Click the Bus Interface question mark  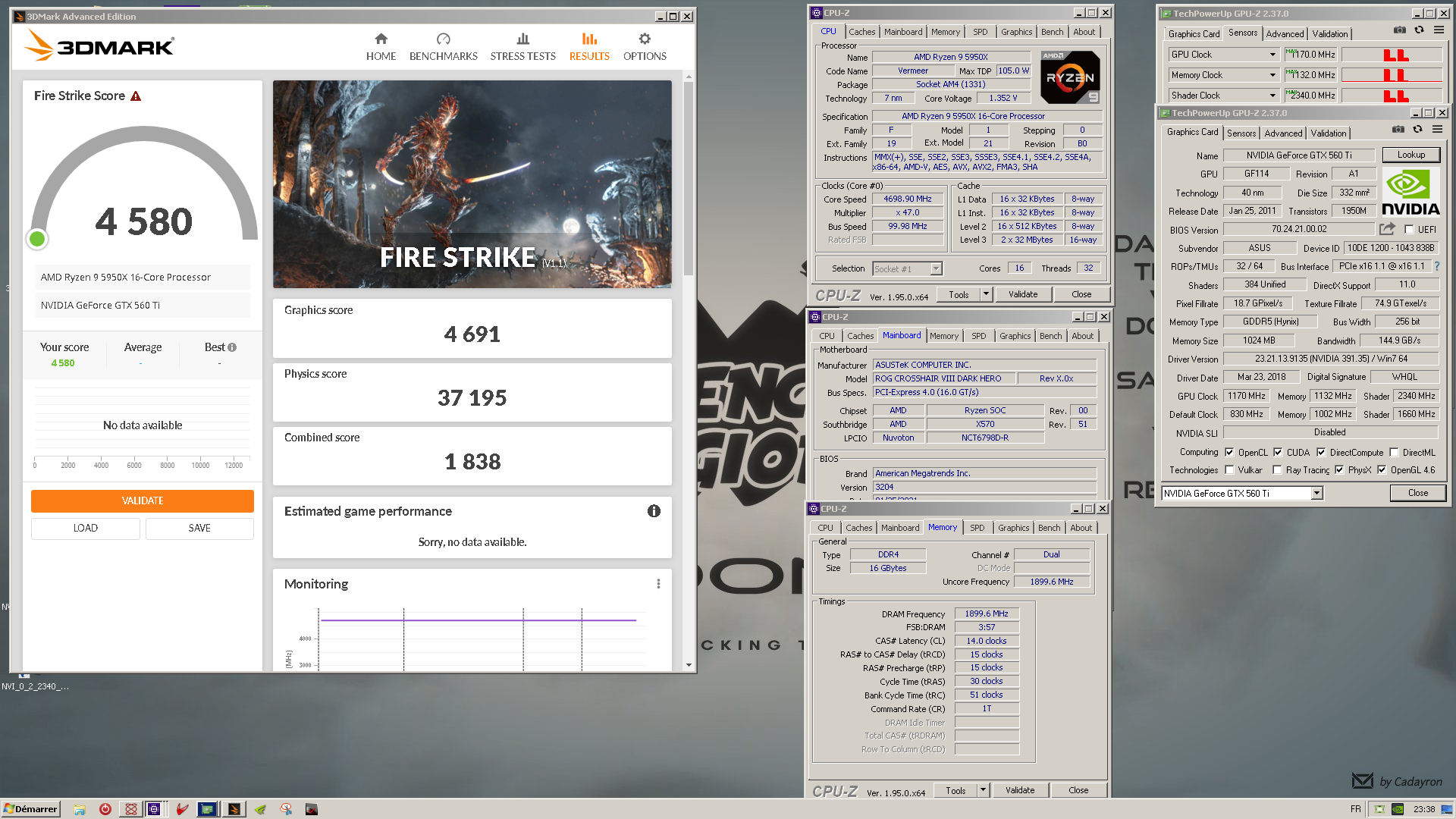pyautogui.click(x=1436, y=266)
